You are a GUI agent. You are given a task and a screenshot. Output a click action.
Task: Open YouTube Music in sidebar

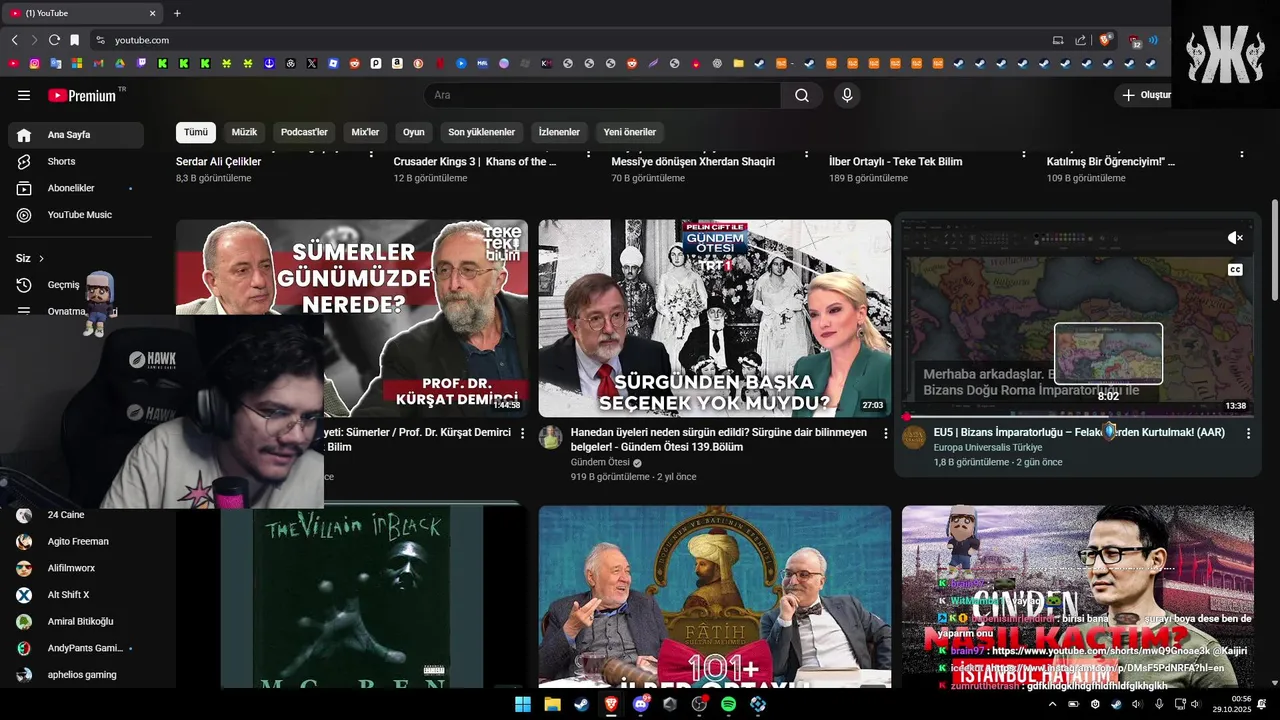pos(76,215)
